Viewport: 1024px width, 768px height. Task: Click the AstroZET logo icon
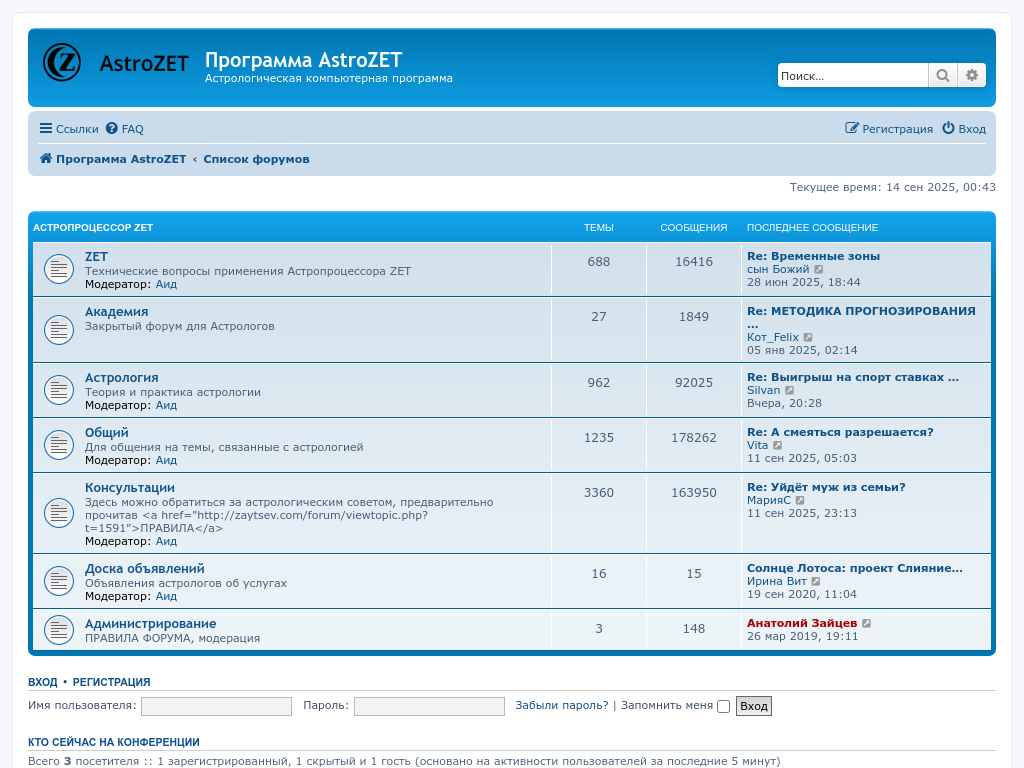pos(62,62)
